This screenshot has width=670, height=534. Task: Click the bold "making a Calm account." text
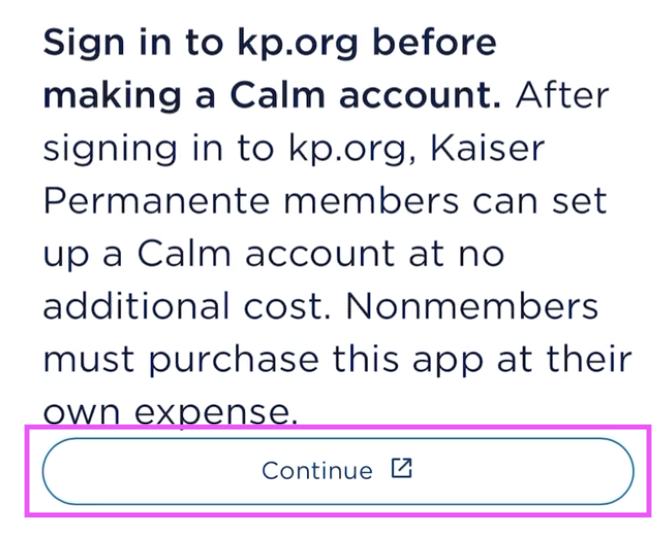(x=273, y=96)
